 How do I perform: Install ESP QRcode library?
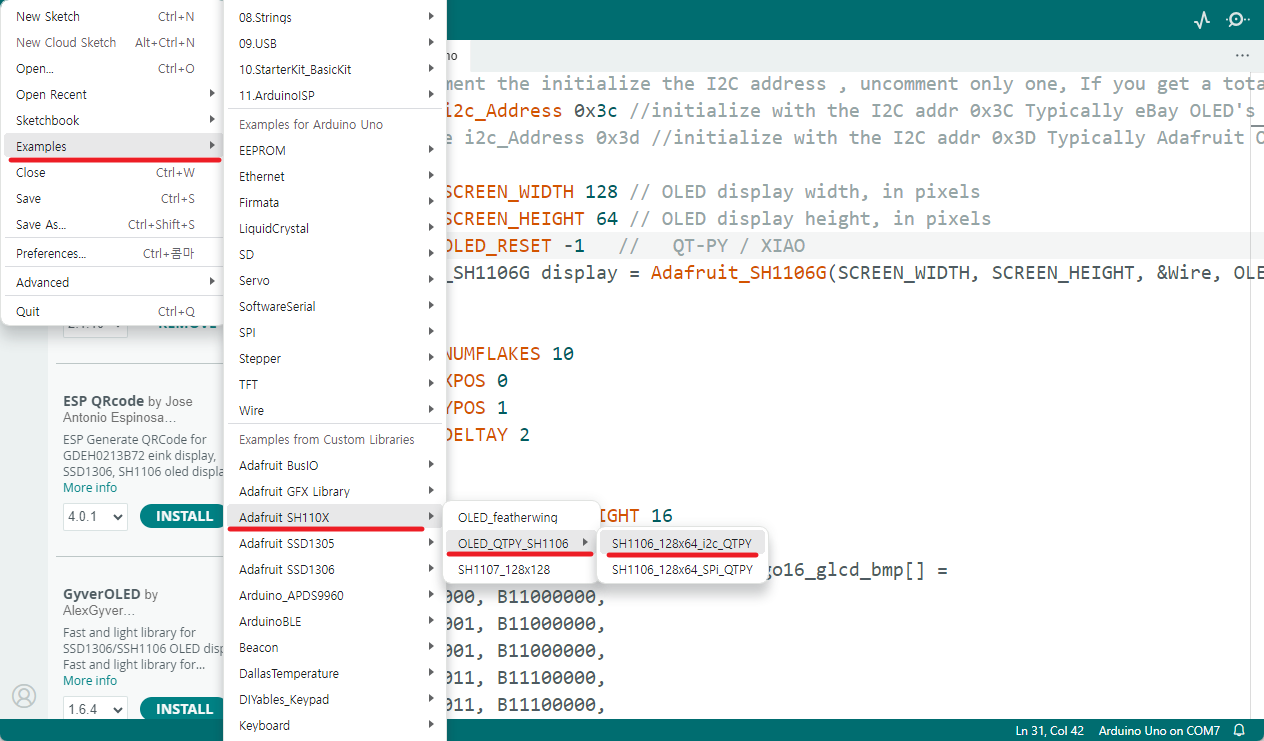tap(184, 516)
